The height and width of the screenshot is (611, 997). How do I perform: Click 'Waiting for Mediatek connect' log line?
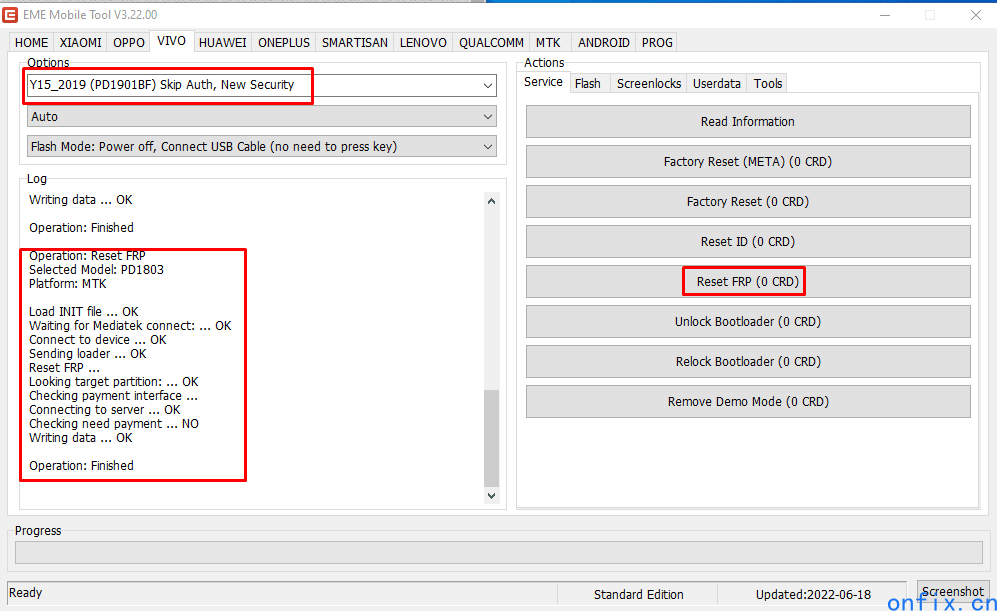(130, 326)
